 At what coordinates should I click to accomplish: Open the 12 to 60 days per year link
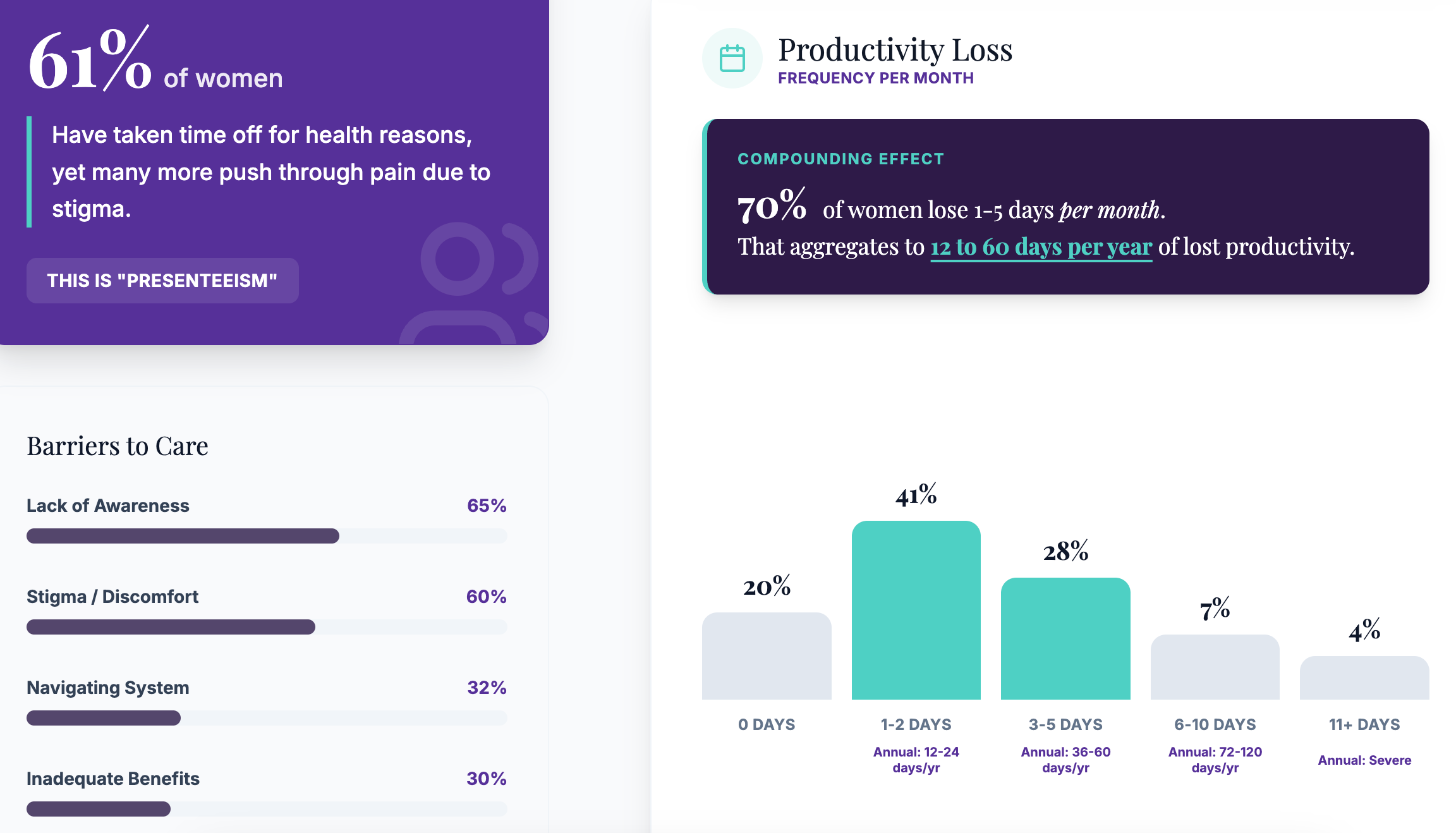click(1041, 246)
